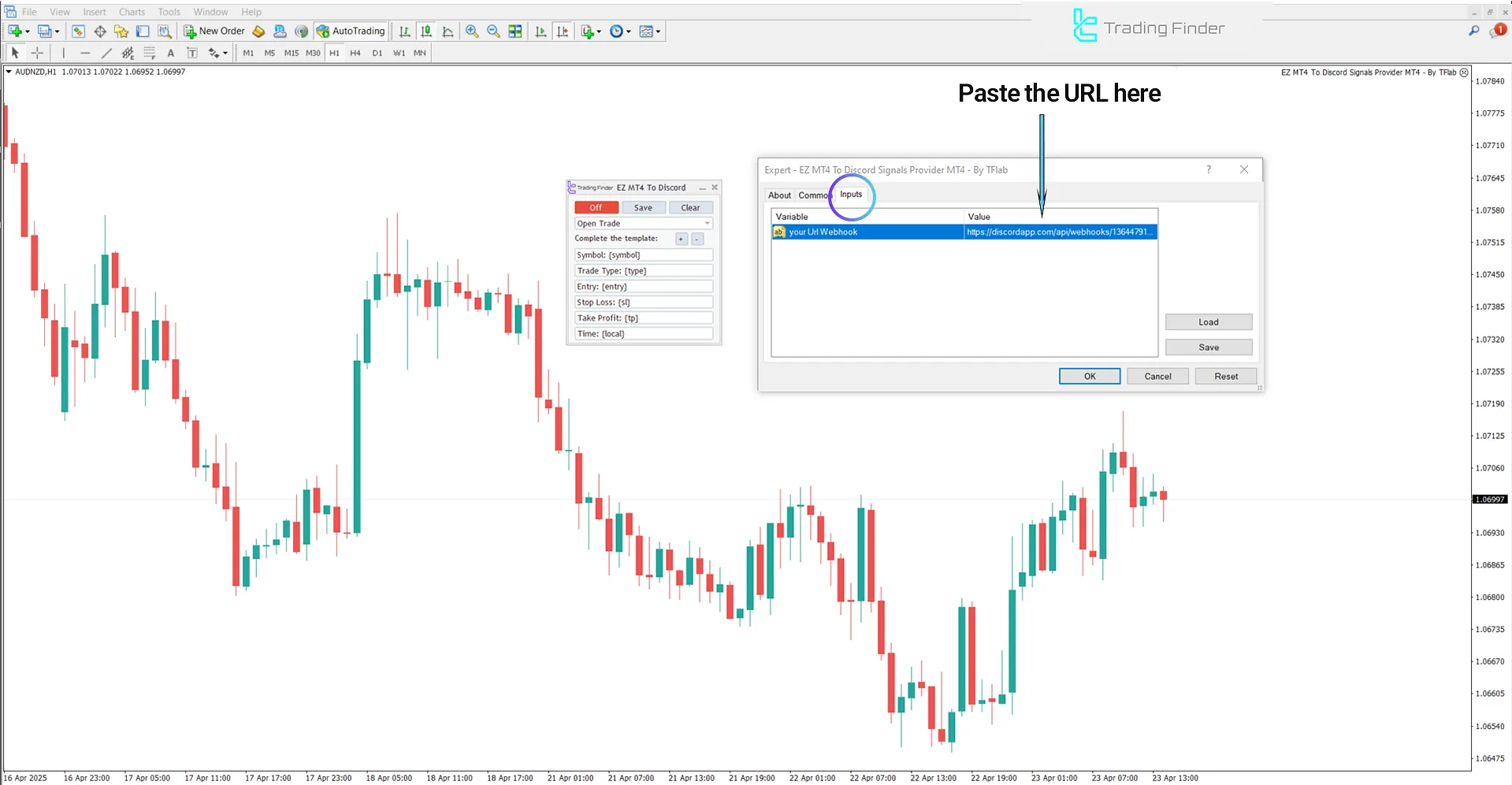Click the zoom out magnifier icon
This screenshot has width=1512, height=785.
click(x=493, y=32)
